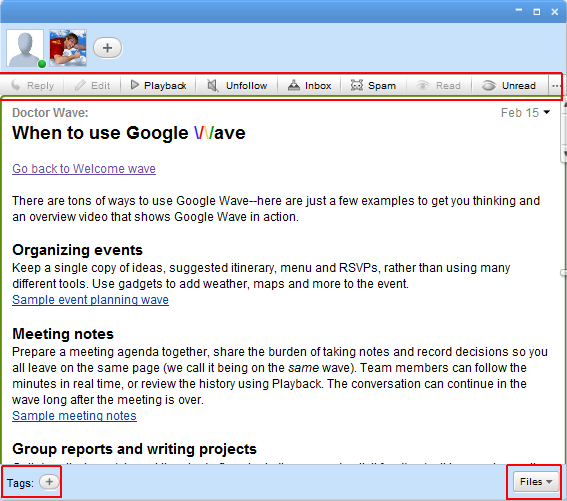Open the Feb 15 blip dropdown menu
Image resolution: width=567 pixels, height=501 pixels.
click(x=547, y=112)
